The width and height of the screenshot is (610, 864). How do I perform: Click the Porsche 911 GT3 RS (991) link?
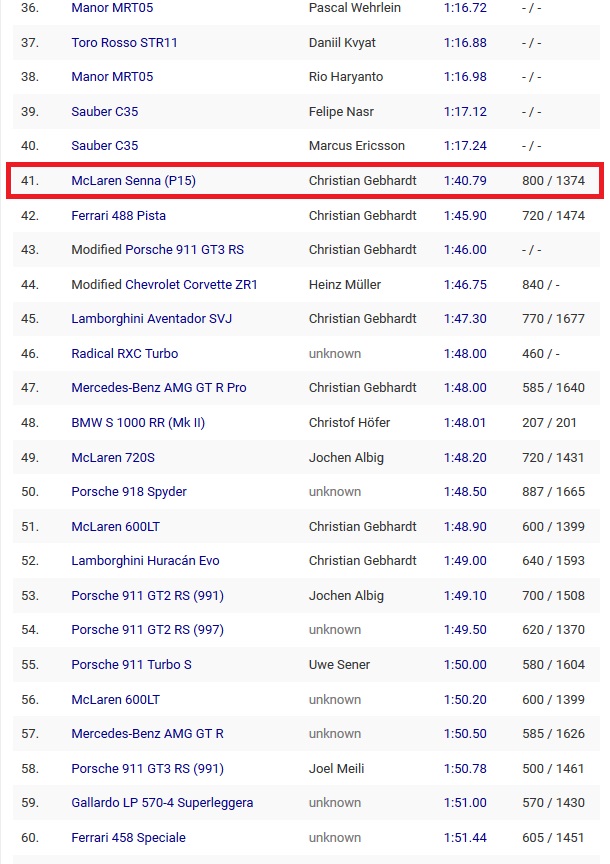click(147, 769)
